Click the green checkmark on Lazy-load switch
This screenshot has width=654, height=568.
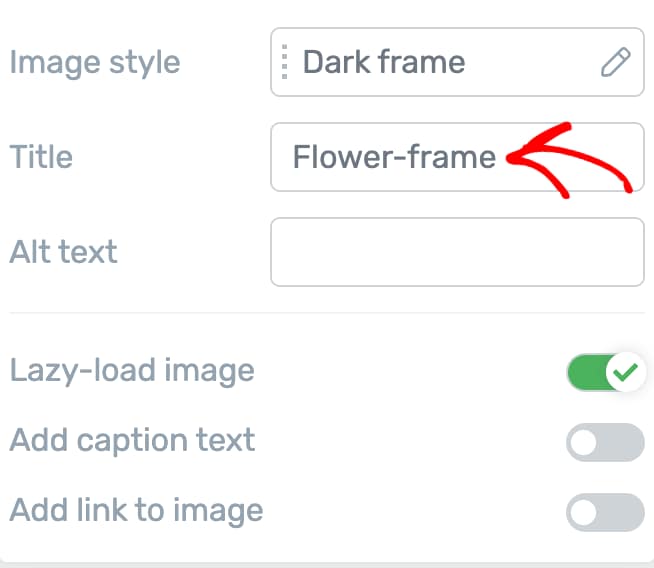pos(626,373)
